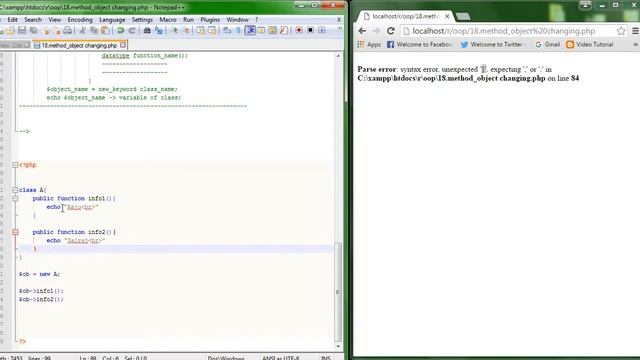This screenshot has height=360, width=640.
Task: Click the Open file icon in Notepad++ toolbar
Action: (x=10, y=31)
